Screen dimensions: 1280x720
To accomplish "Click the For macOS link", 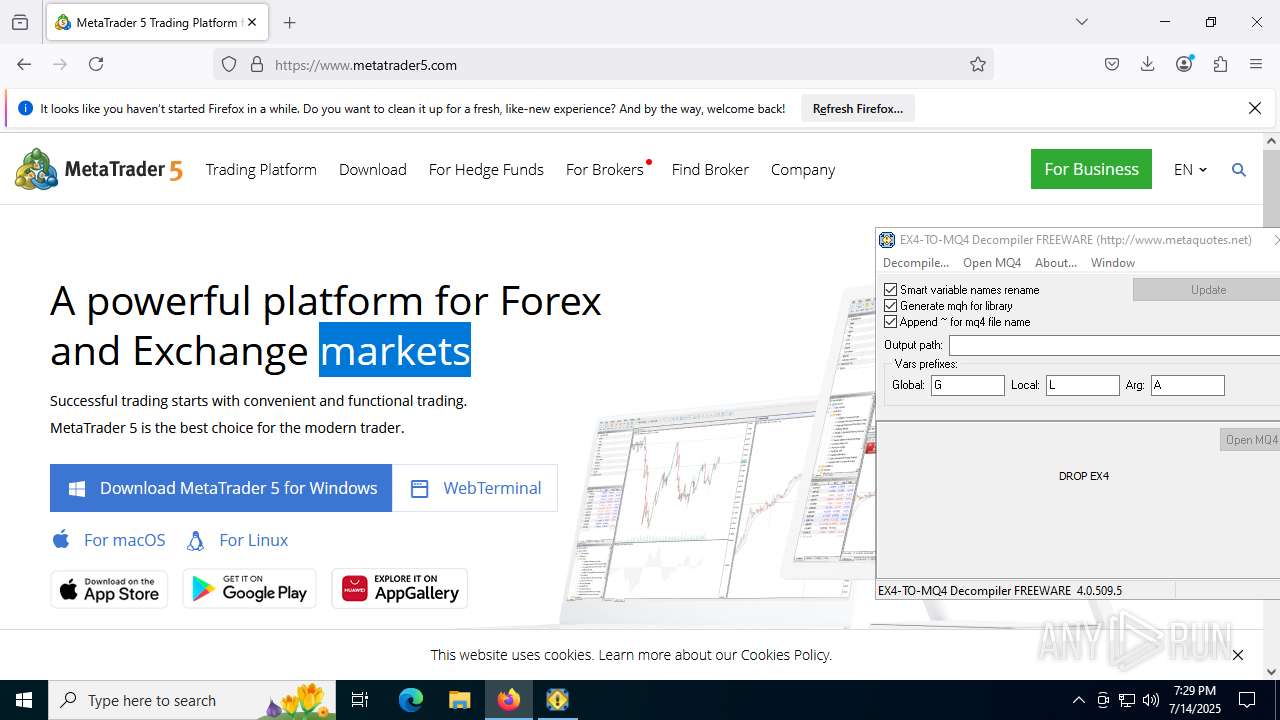I will (109, 540).
